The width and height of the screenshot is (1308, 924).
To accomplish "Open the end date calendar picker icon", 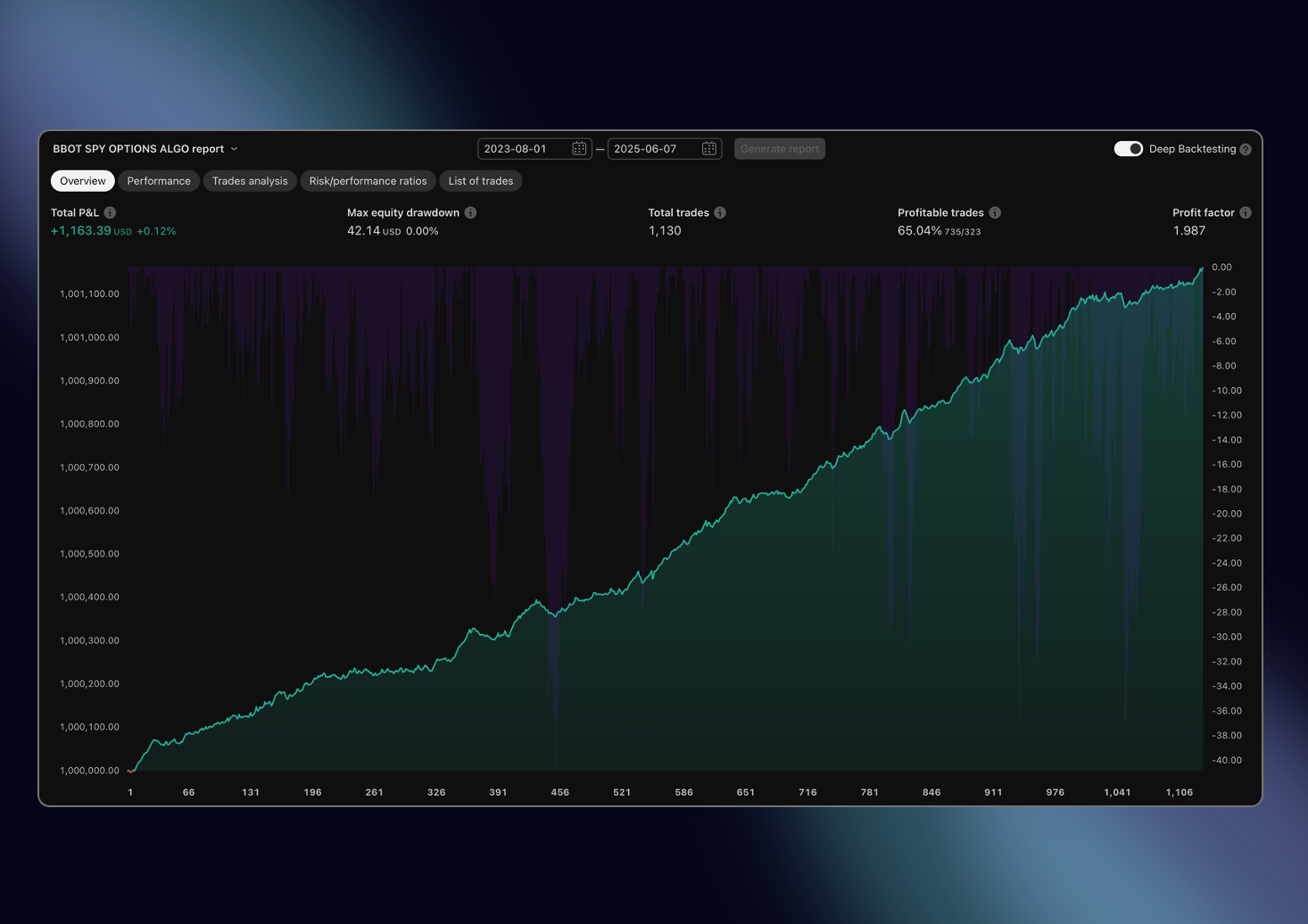I will [x=709, y=149].
